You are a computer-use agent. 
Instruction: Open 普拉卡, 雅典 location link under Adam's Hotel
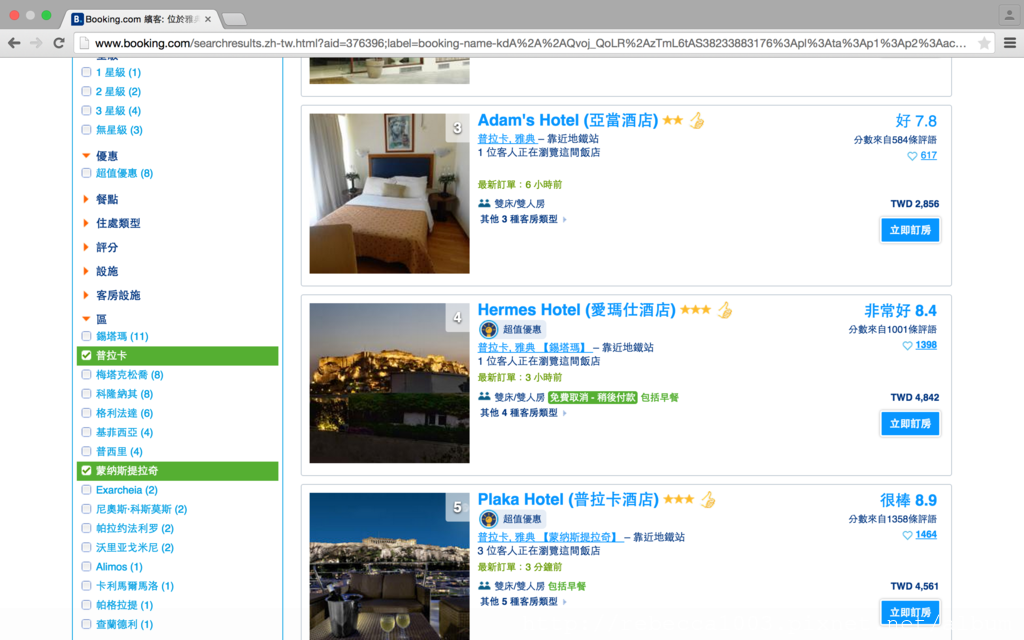point(507,138)
